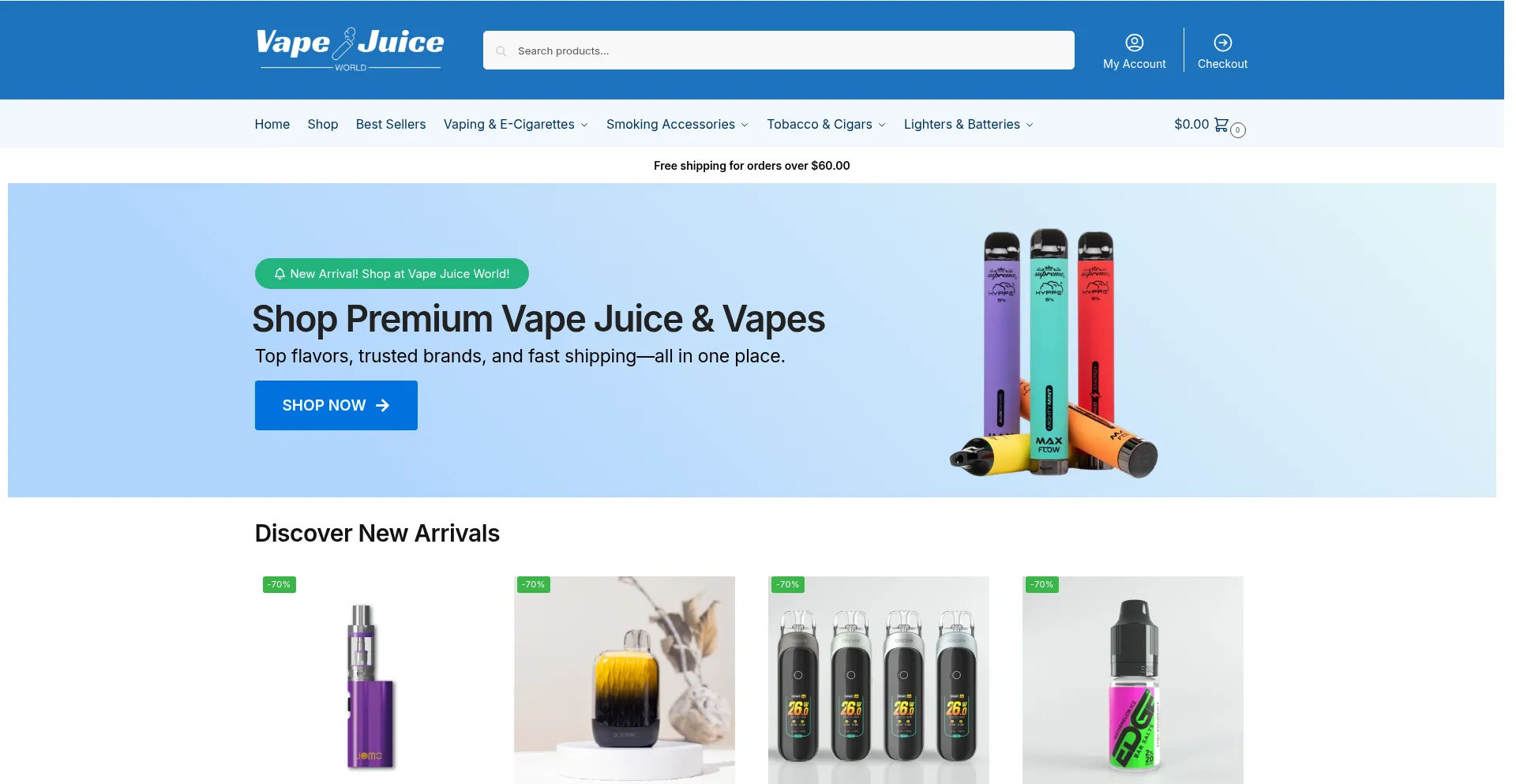Open the shopping cart icon
This screenshot has height=784, width=1516.
coord(1221,125)
